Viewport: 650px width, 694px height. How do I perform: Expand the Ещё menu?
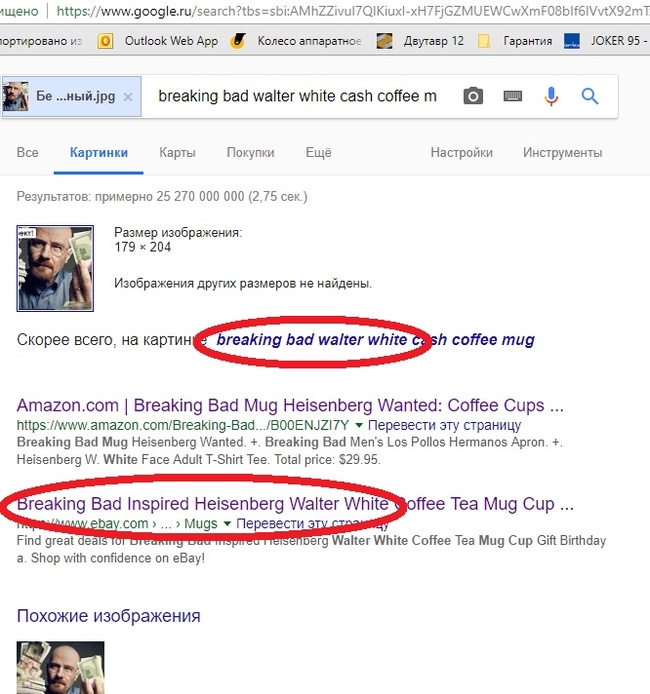tap(318, 153)
